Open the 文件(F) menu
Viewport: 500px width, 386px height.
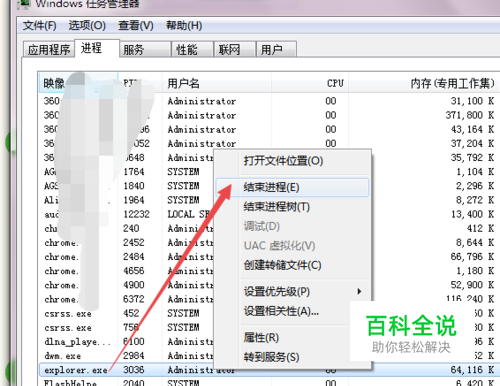[x=39, y=26]
